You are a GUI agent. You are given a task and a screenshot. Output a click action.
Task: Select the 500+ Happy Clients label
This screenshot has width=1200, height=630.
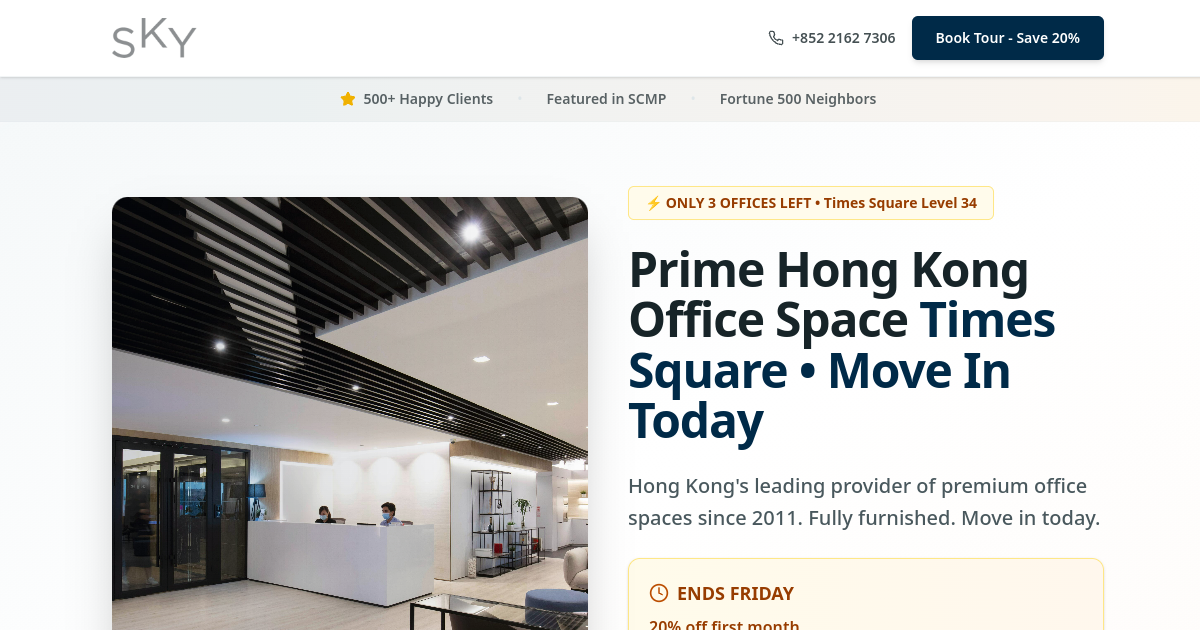click(428, 99)
